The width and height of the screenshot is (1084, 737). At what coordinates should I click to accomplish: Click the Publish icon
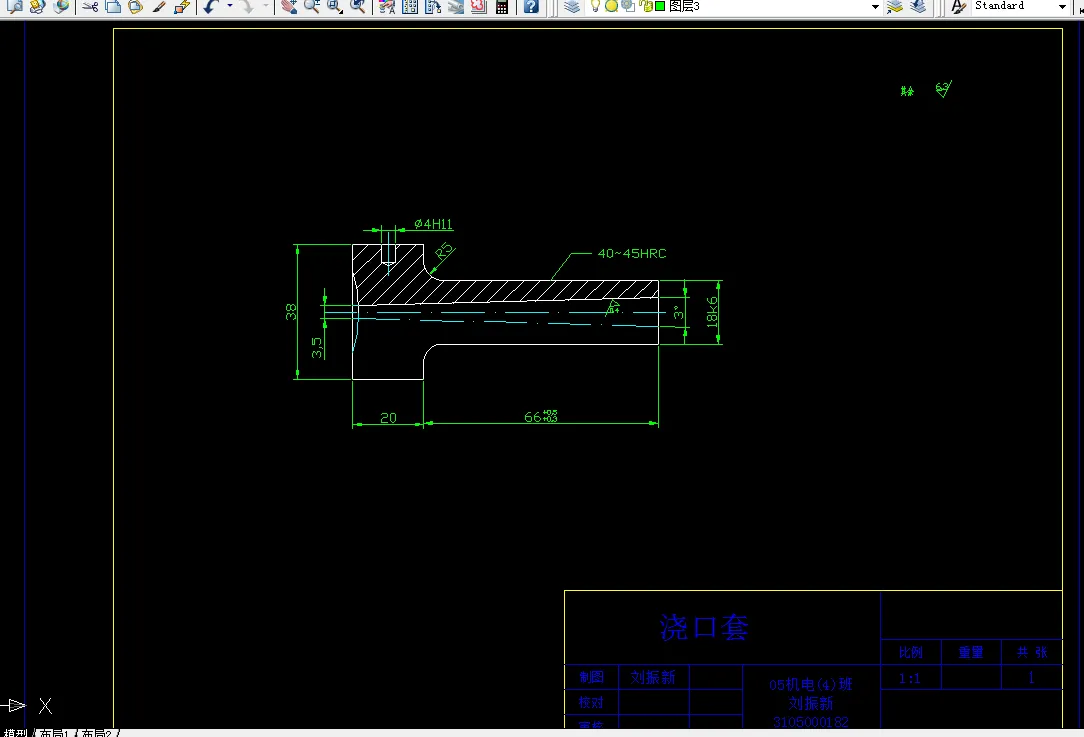[x=37, y=6]
